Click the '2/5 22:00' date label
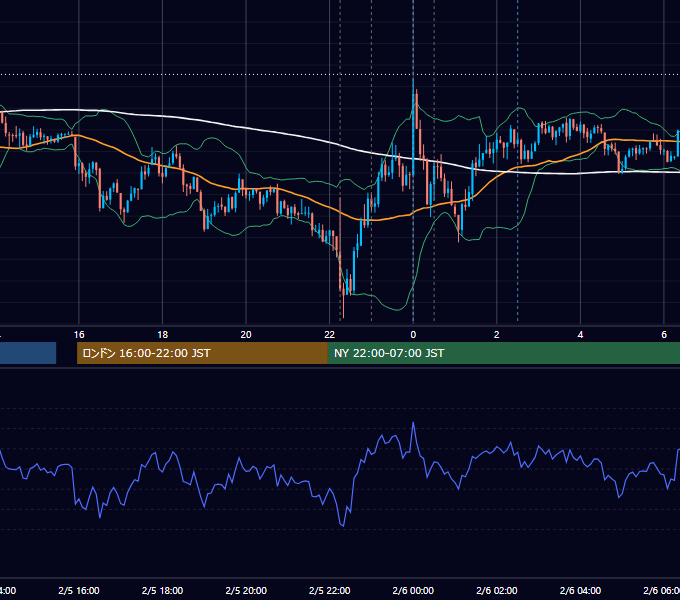 (x=330, y=590)
